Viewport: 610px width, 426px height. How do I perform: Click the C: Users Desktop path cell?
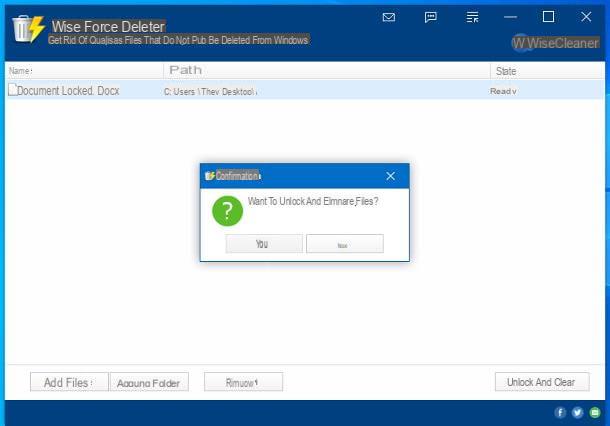(210, 92)
